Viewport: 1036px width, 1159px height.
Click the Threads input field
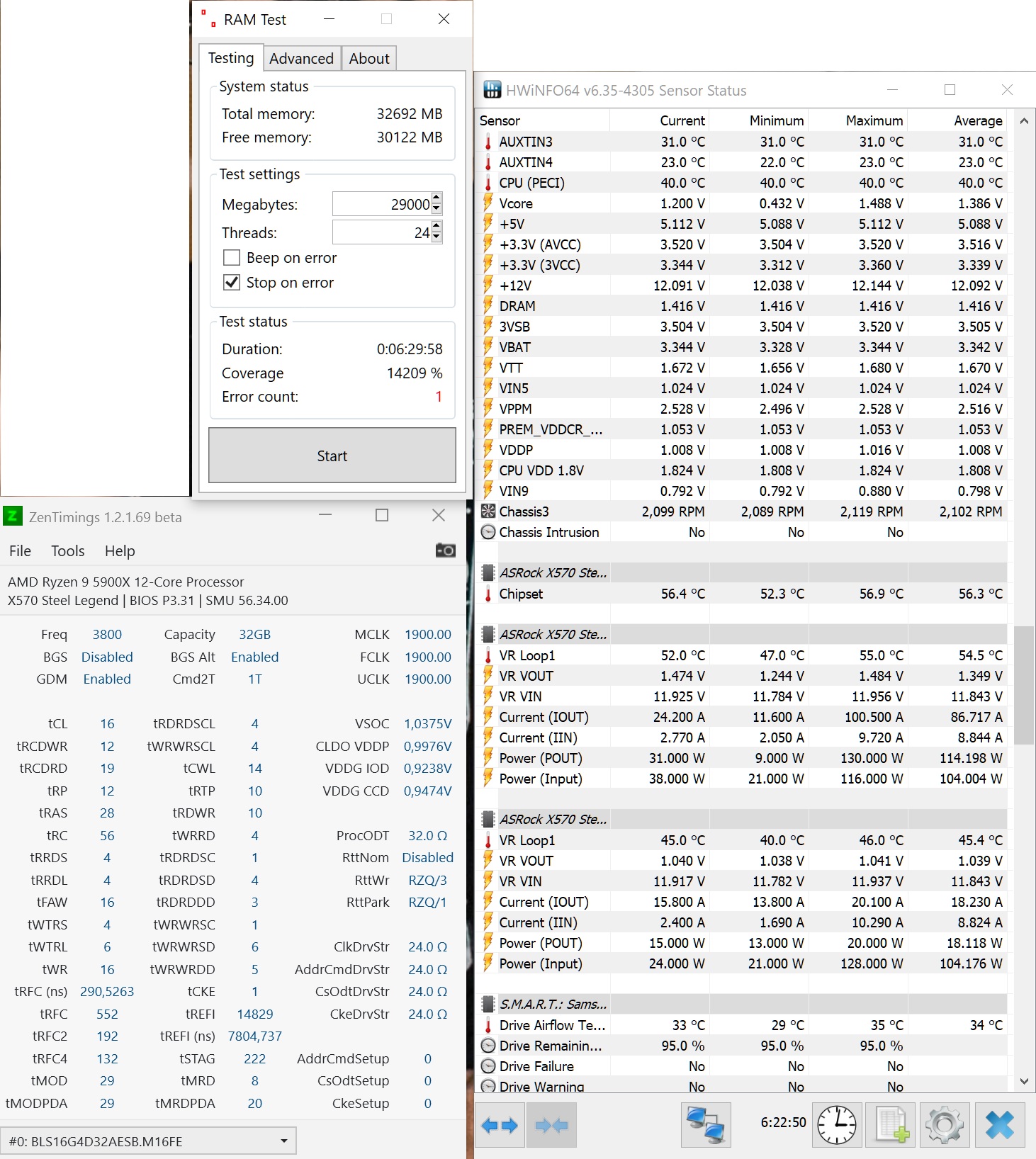point(382,232)
